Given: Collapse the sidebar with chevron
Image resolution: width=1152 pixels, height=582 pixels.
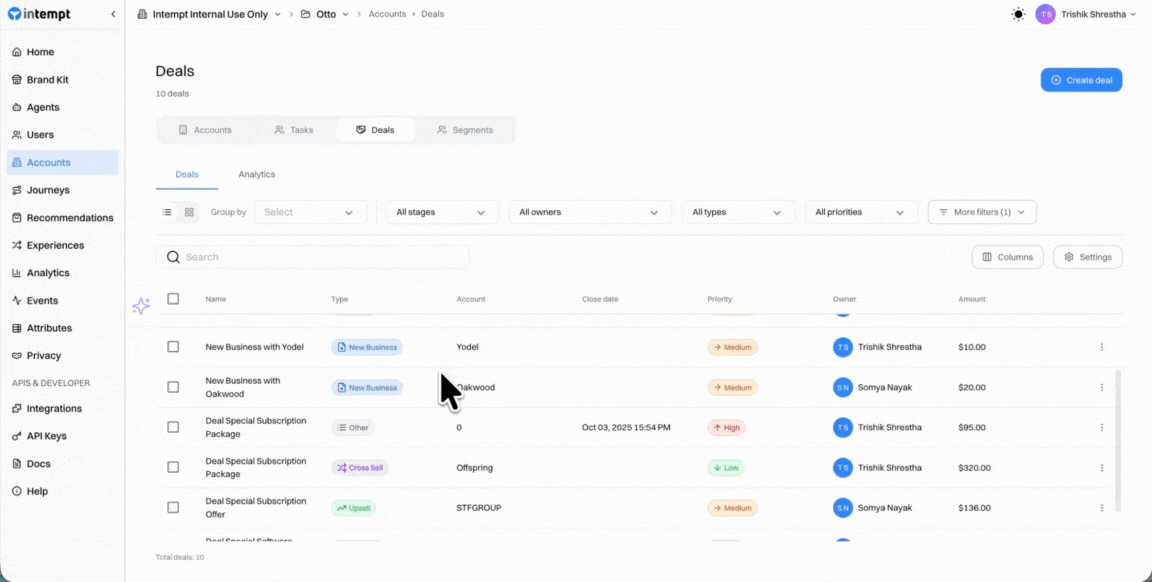Looking at the screenshot, I should point(113,14).
